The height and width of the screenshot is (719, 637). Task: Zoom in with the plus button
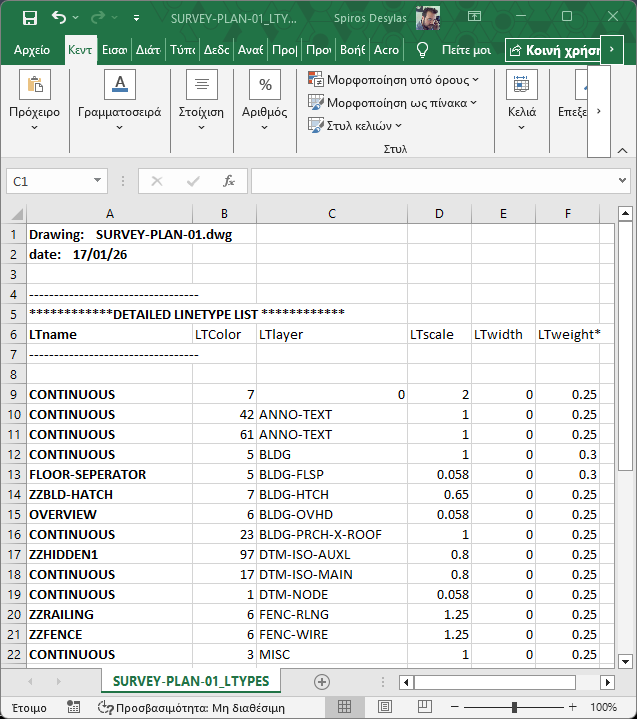tap(572, 707)
